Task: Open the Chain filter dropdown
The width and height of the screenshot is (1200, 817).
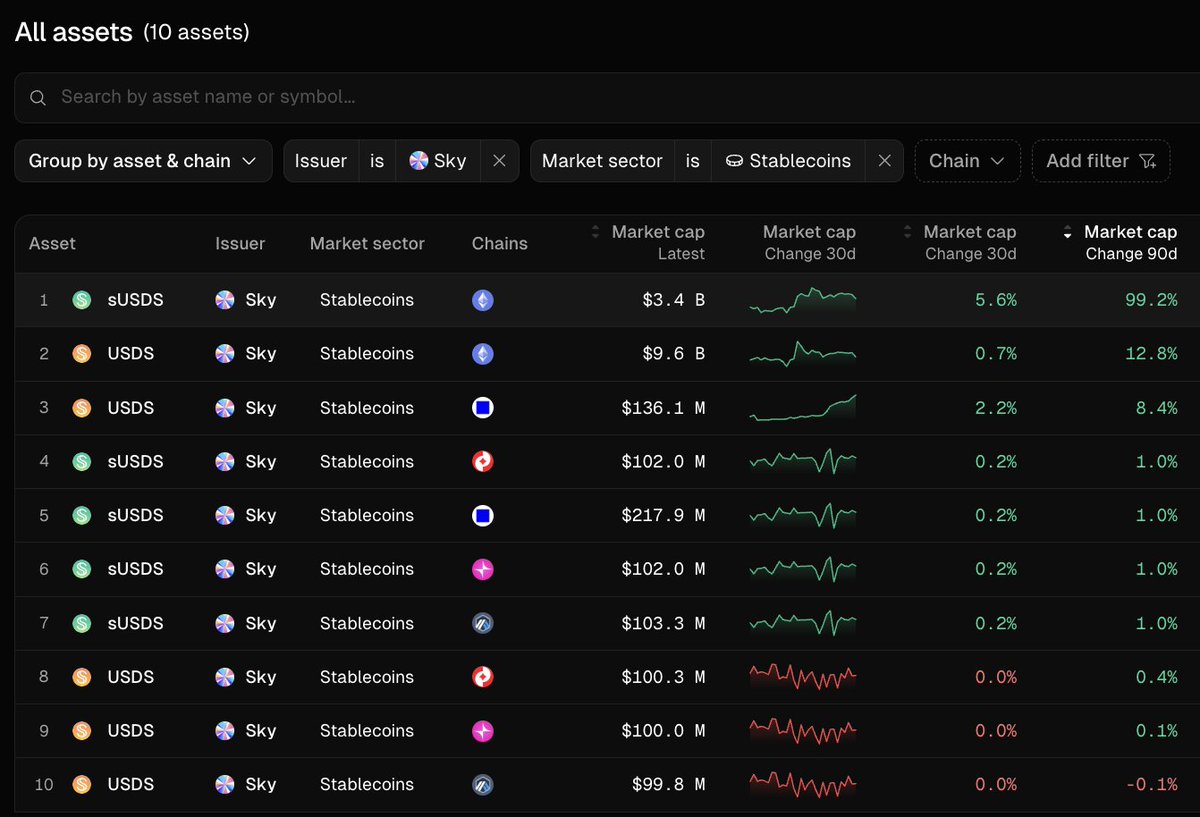Action: (967, 161)
